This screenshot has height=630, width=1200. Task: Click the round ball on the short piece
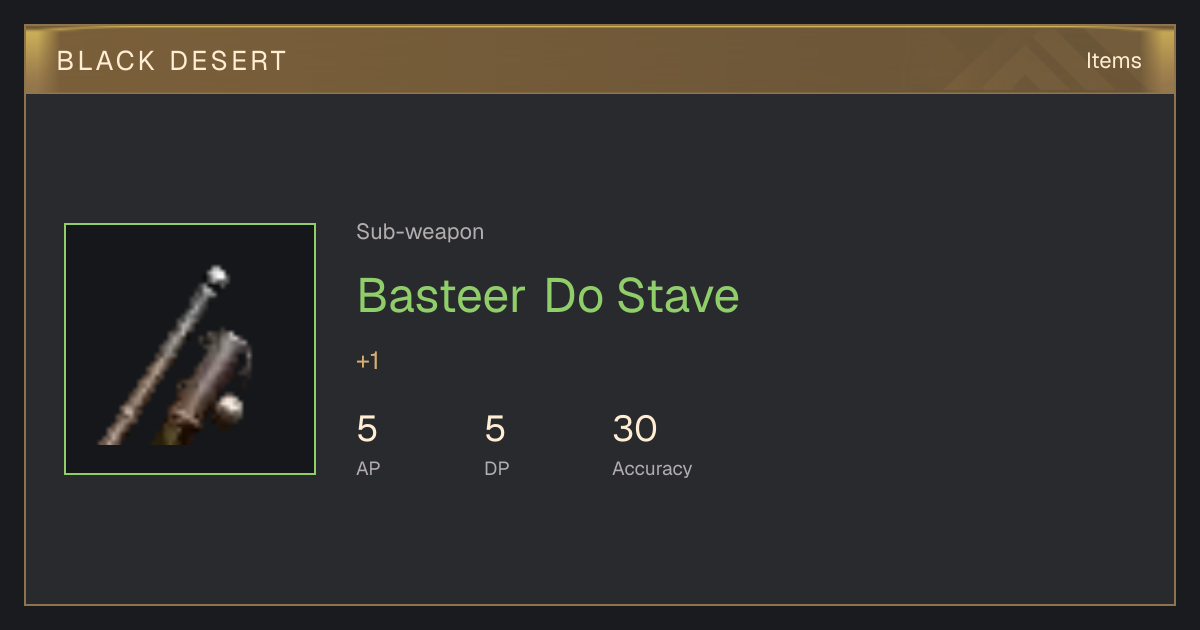coord(230,408)
